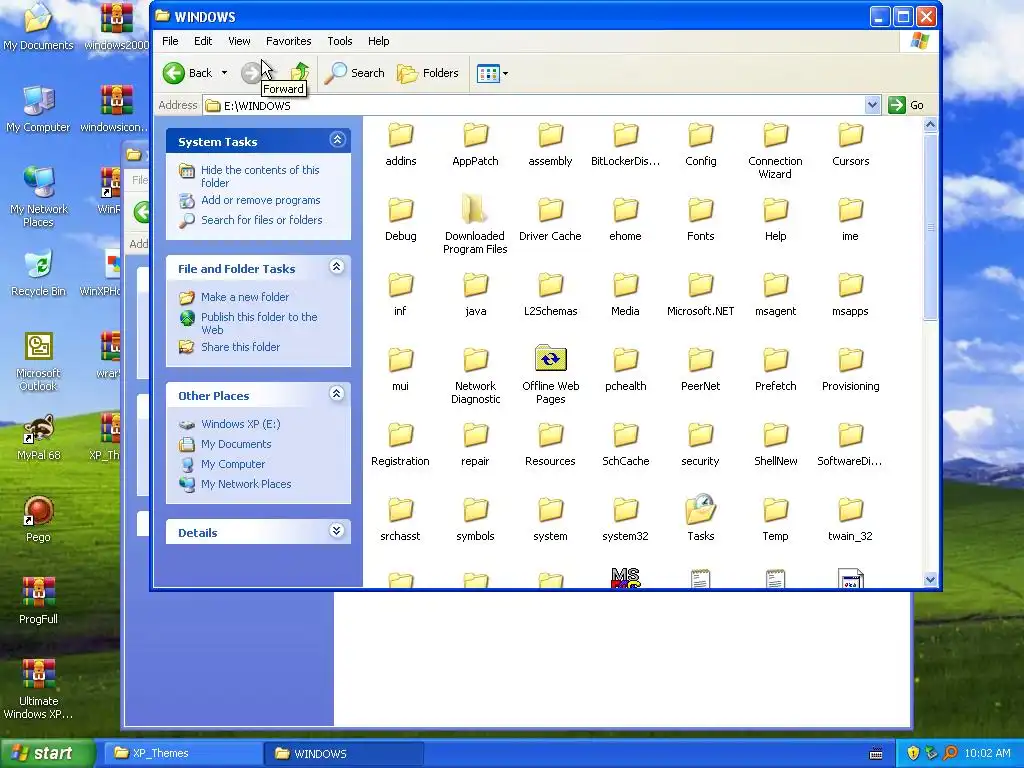Click the scroll down arrow in file list
1024x768 pixels.
pos(931,579)
